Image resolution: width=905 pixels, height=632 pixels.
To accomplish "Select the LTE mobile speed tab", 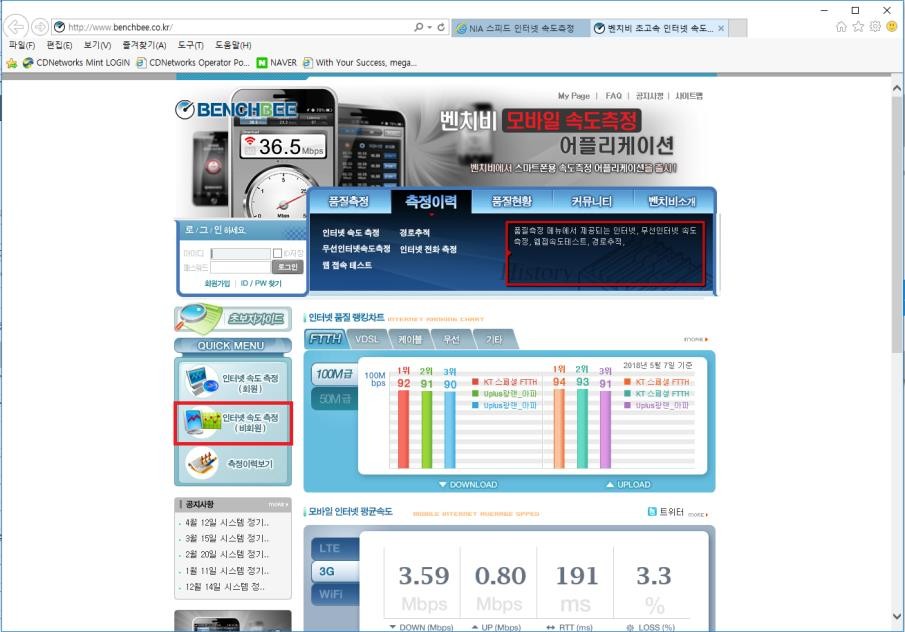I will coord(335,548).
